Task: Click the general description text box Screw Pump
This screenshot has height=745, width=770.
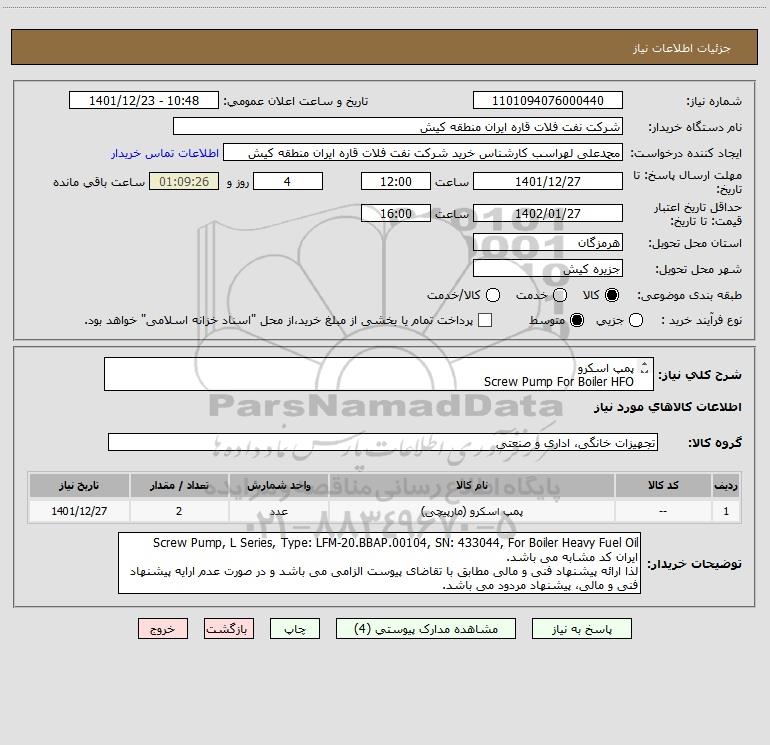Action: [x=379, y=374]
